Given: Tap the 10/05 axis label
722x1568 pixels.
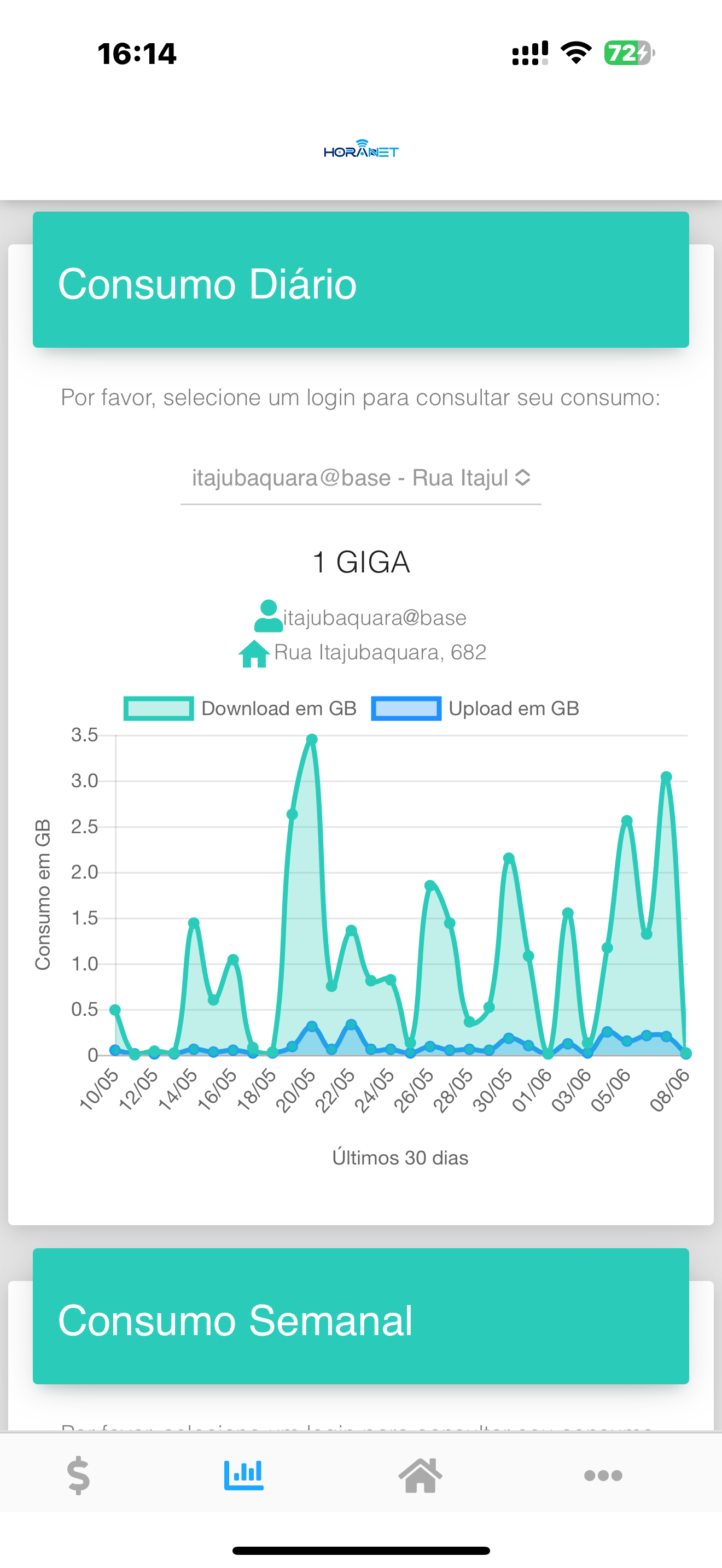Looking at the screenshot, I should (99, 1090).
